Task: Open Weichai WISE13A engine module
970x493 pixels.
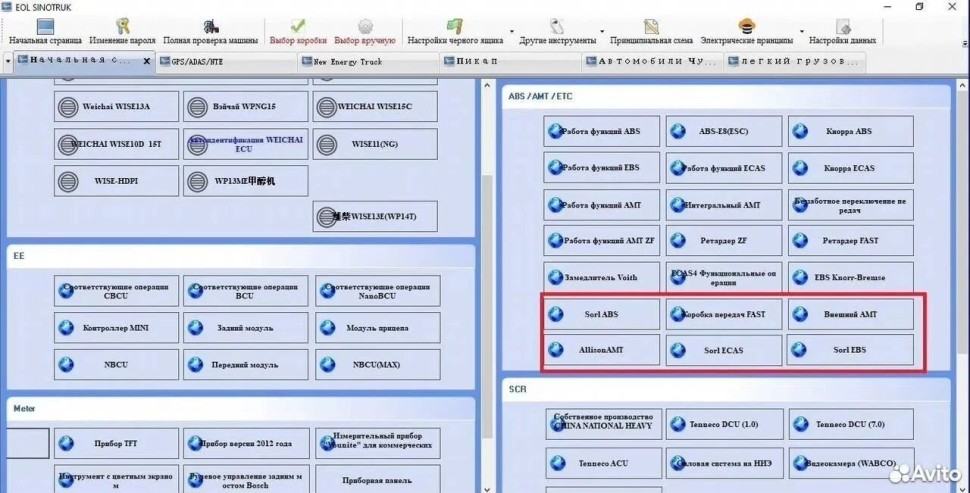Action: (116, 106)
